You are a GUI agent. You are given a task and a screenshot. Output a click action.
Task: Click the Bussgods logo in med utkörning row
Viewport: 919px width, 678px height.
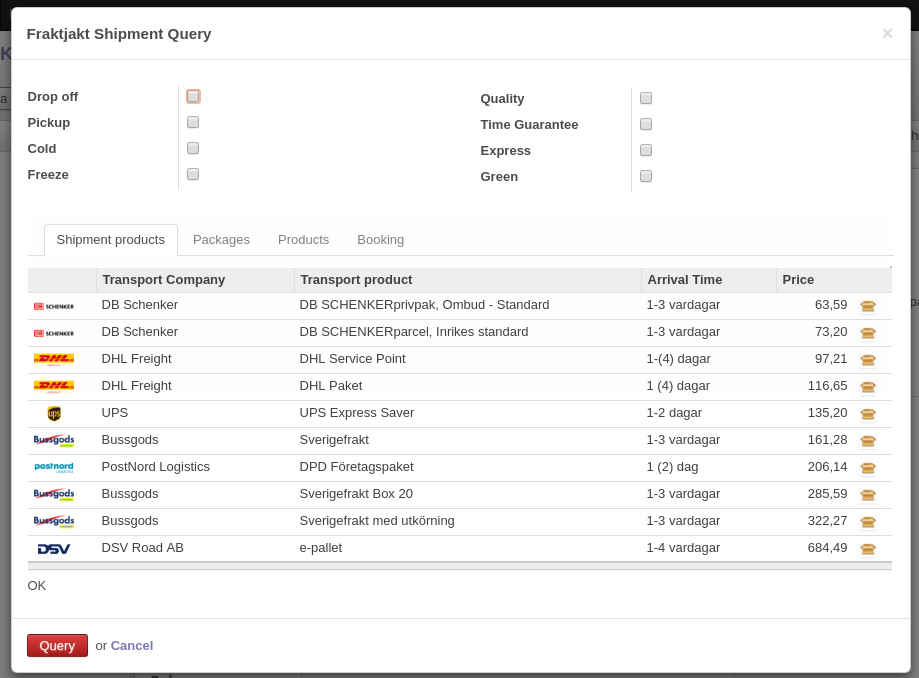(x=54, y=521)
